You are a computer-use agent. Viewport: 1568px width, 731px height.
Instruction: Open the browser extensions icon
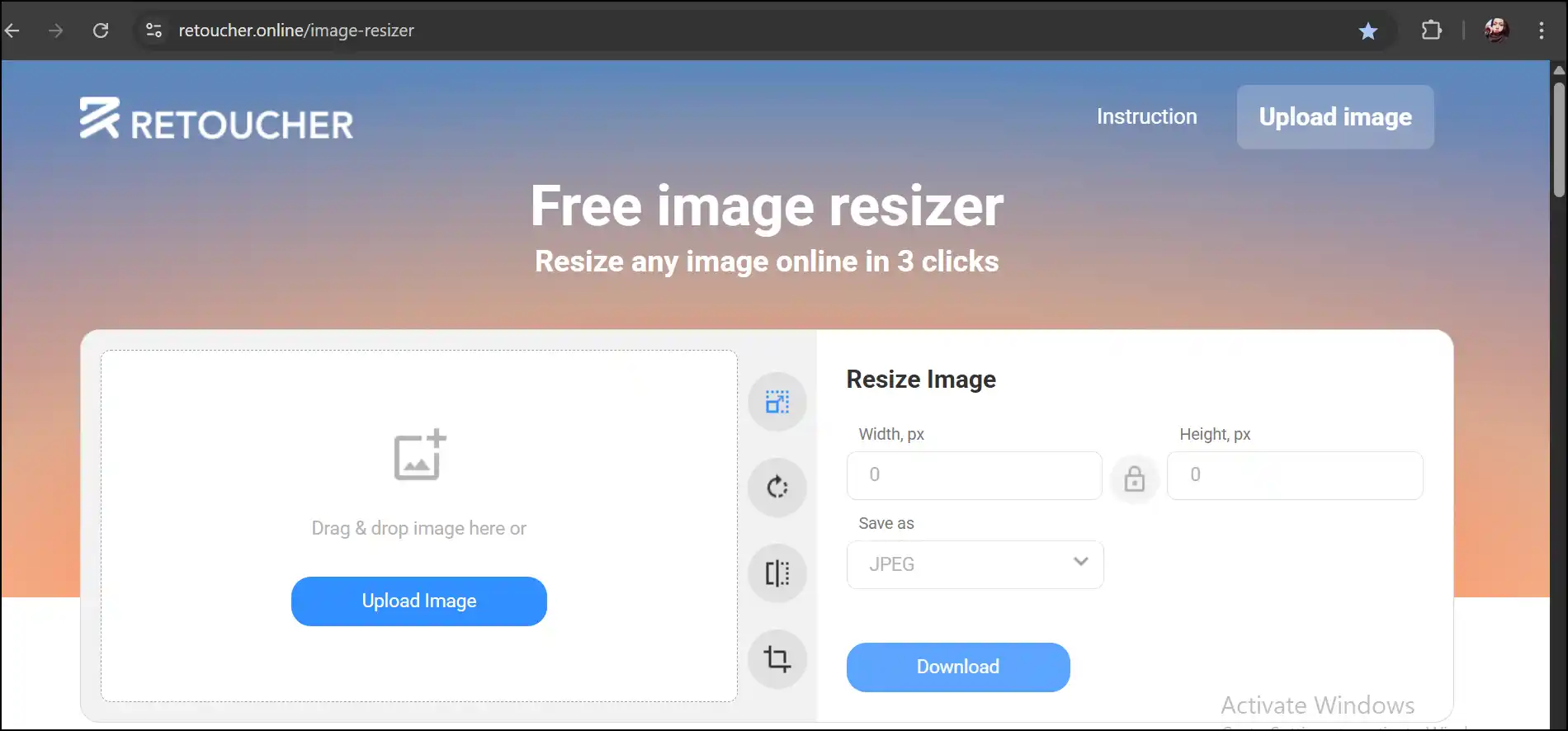[1432, 31]
